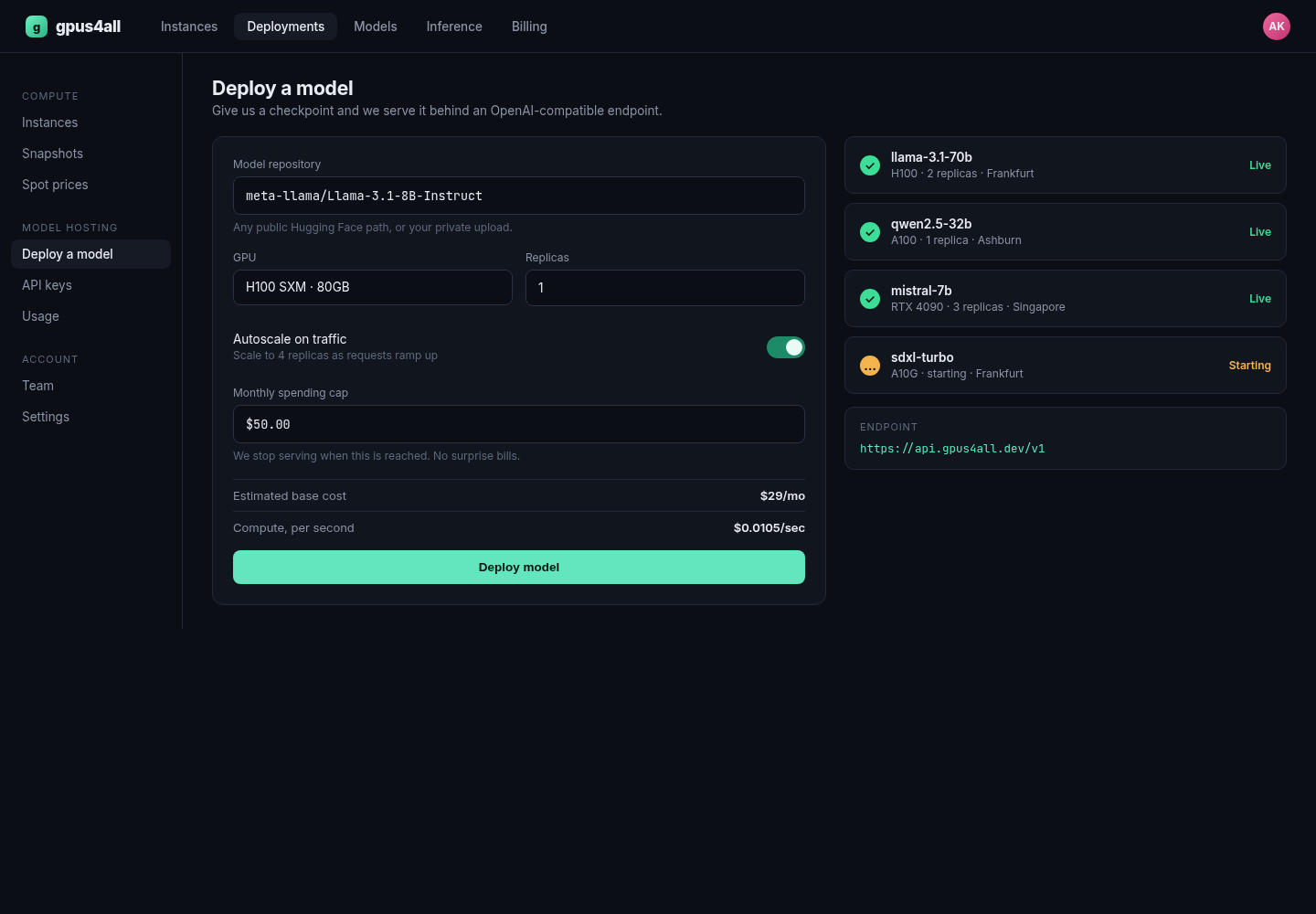
Task: Click the $29/mo estimated base cost value
Action: 782,496
